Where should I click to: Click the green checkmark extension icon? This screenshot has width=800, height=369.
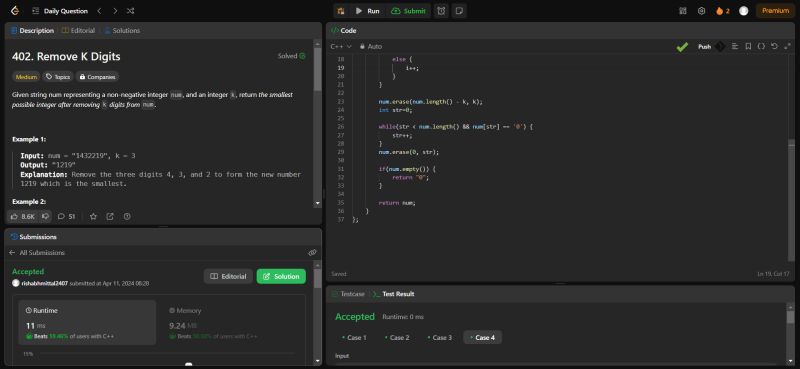(682, 47)
